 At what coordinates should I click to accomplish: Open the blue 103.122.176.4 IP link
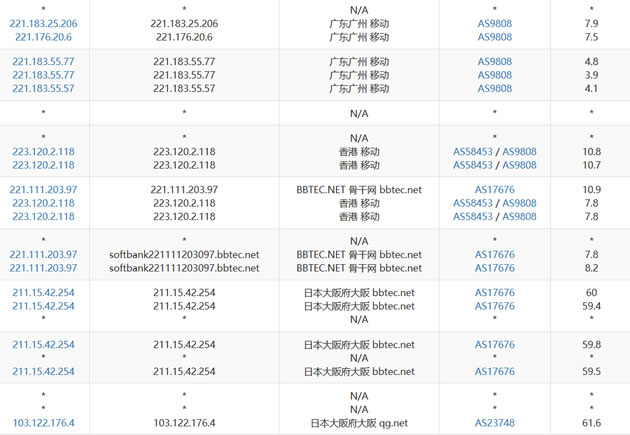tap(44, 423)
